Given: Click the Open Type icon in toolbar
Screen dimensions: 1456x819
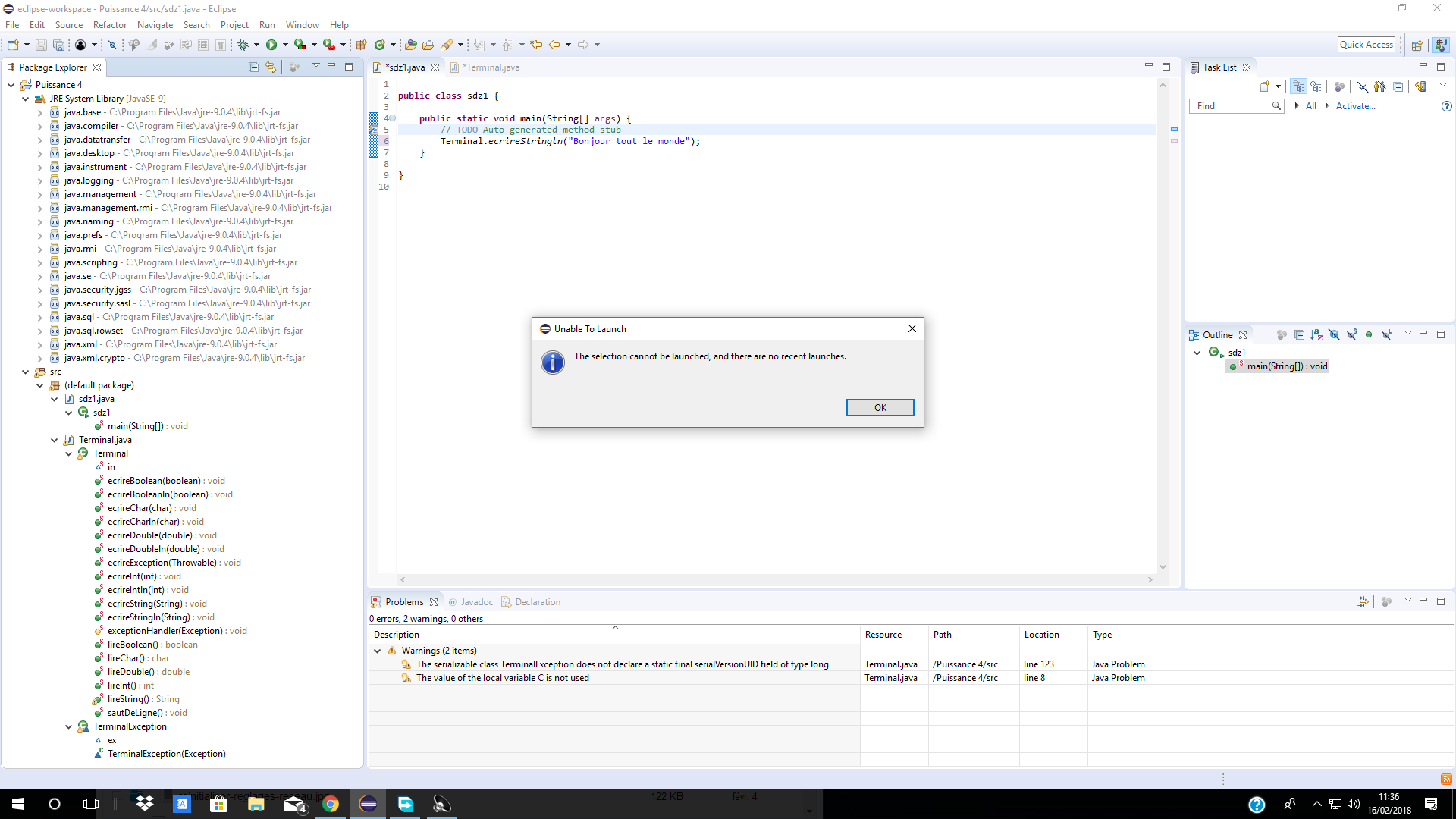Looking at the screenshot, I should click(410, 45).
